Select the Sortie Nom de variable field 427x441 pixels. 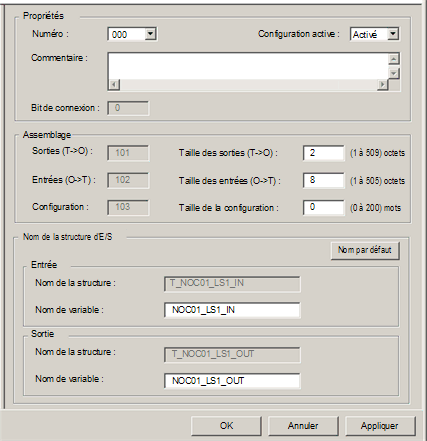[x=232, y=381]
